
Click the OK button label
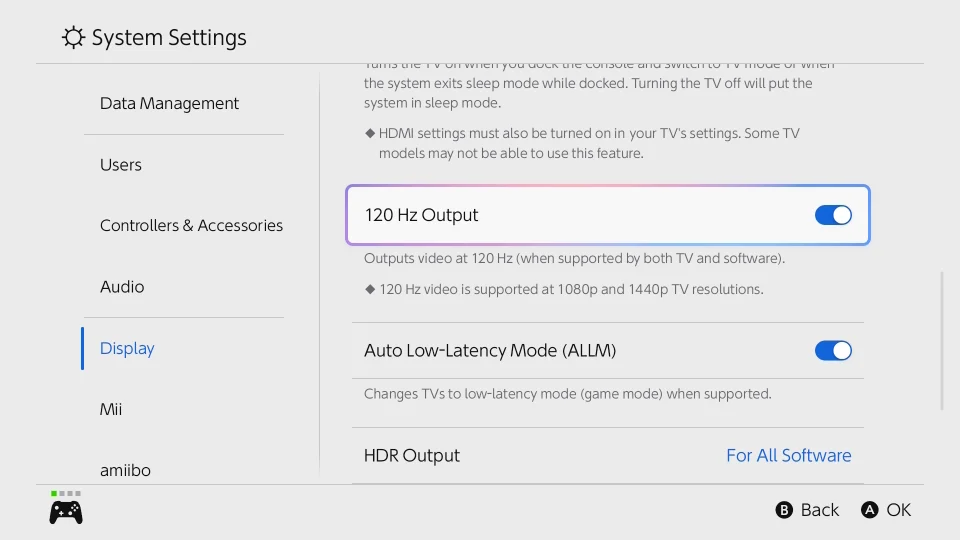click(x=898, y=510)
